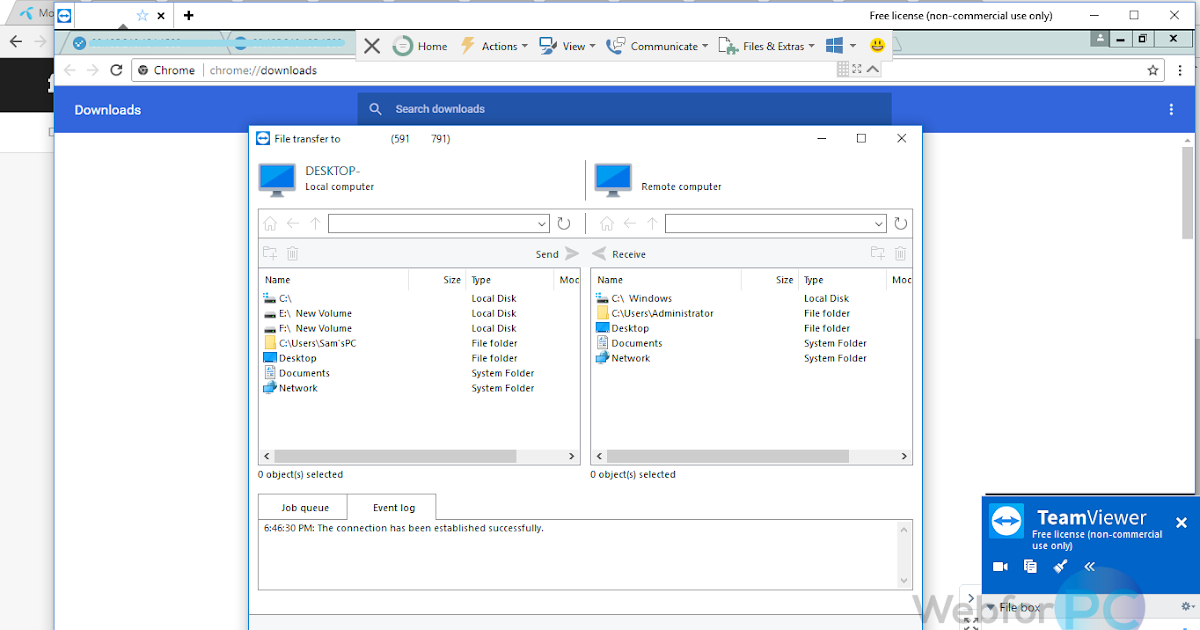Viewport: 1200px width, 630px height.
Task: Switch to the Job queue tab
Action: tap(304, 508)
